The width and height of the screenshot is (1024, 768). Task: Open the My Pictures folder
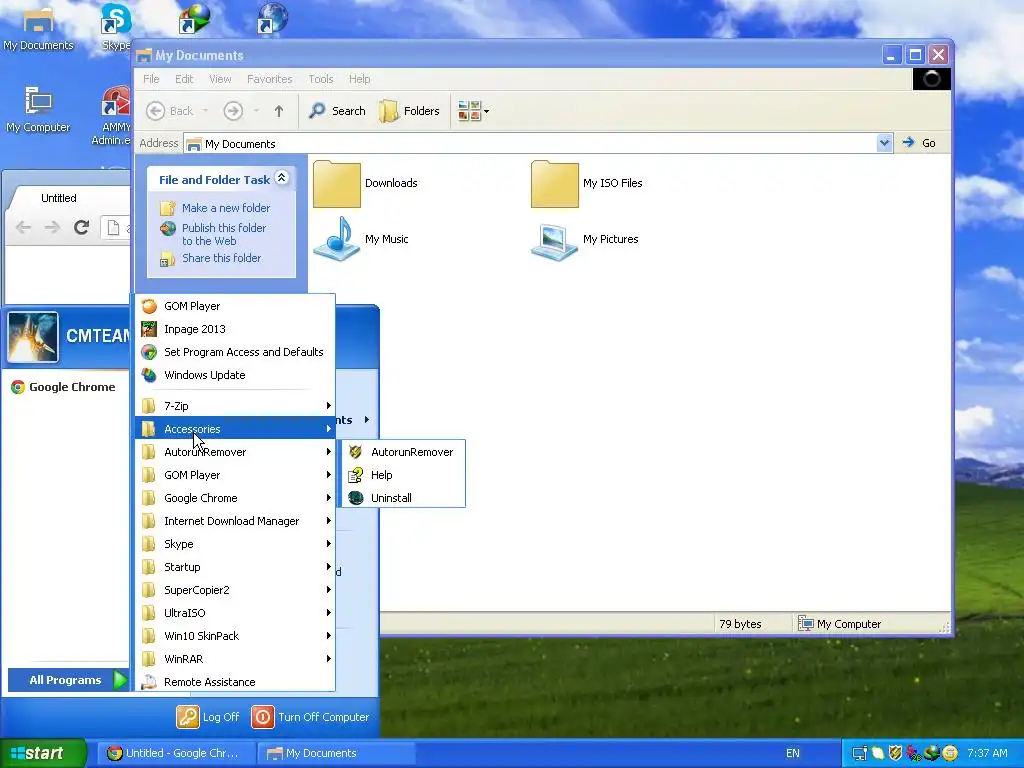click(584, 241)
